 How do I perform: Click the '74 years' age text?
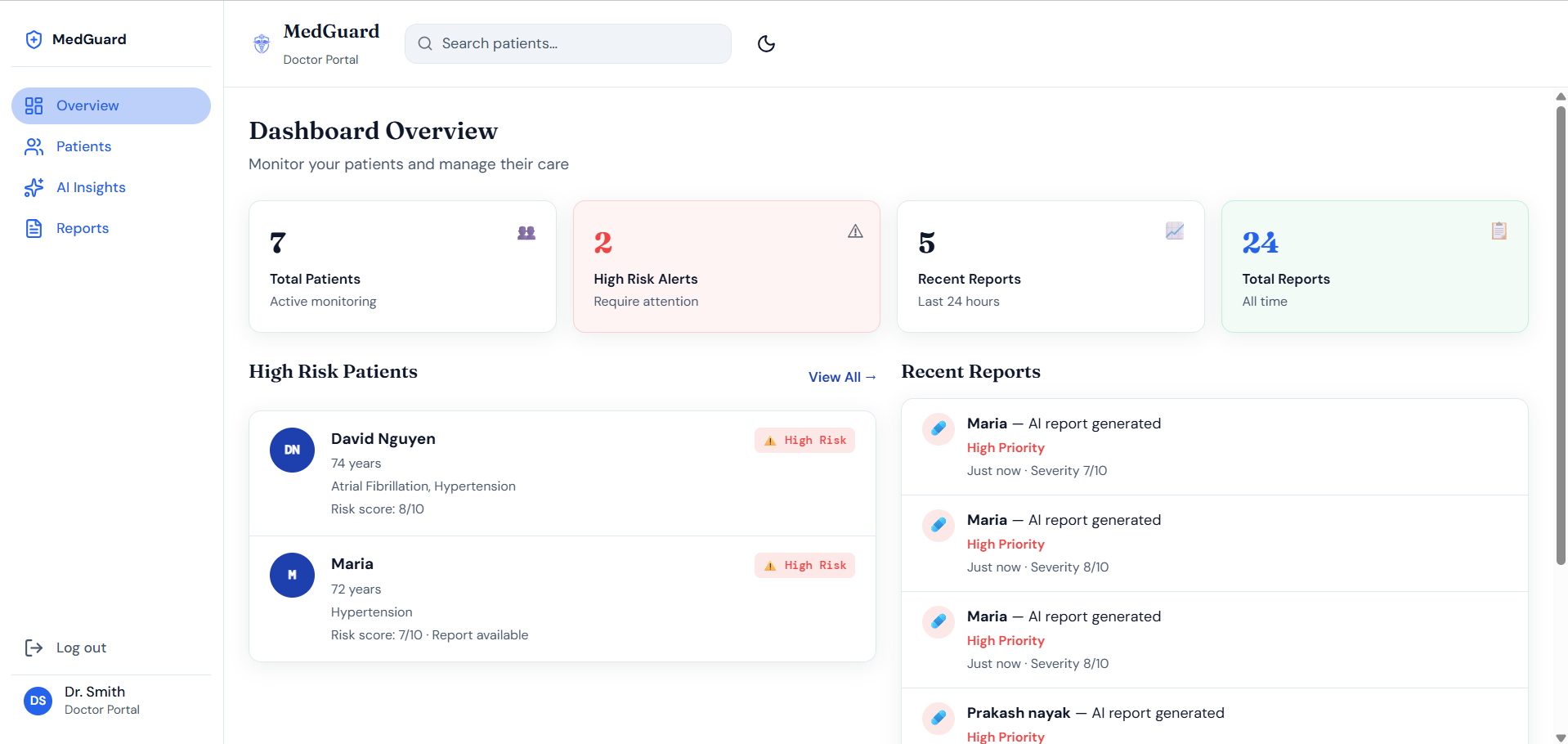(356, 463)
